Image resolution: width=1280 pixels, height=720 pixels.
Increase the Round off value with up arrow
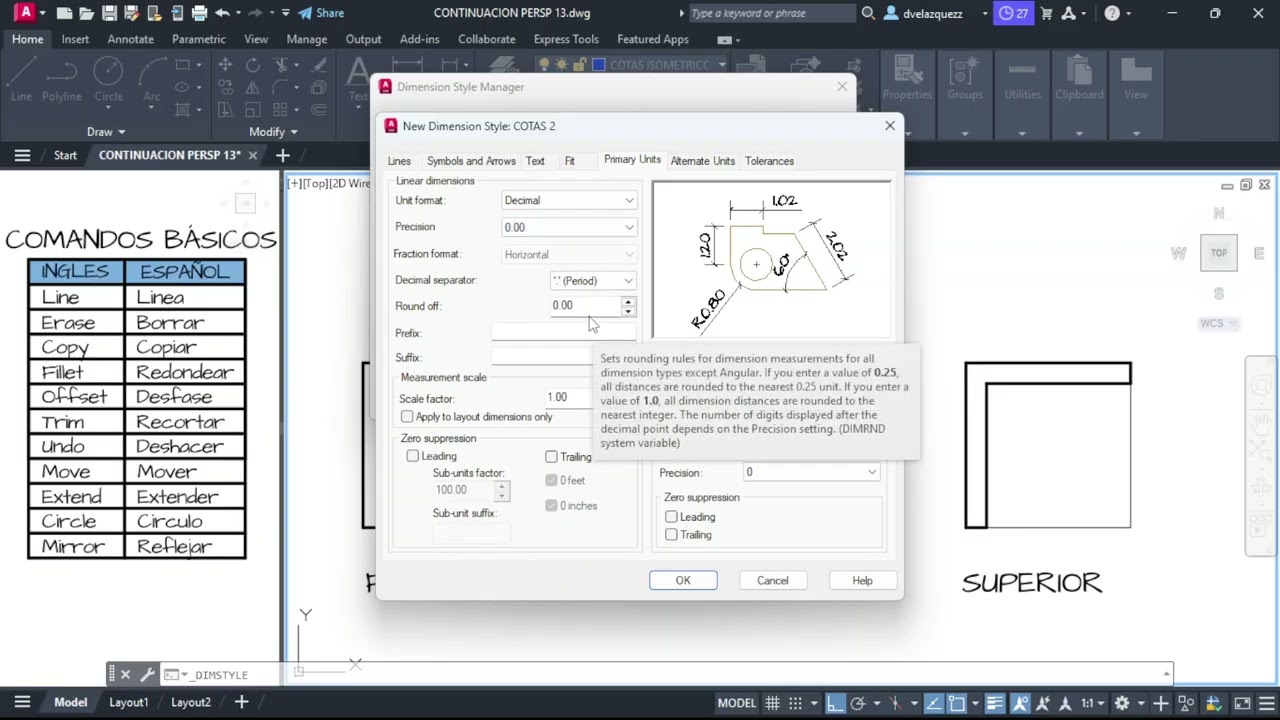point(628,301)
